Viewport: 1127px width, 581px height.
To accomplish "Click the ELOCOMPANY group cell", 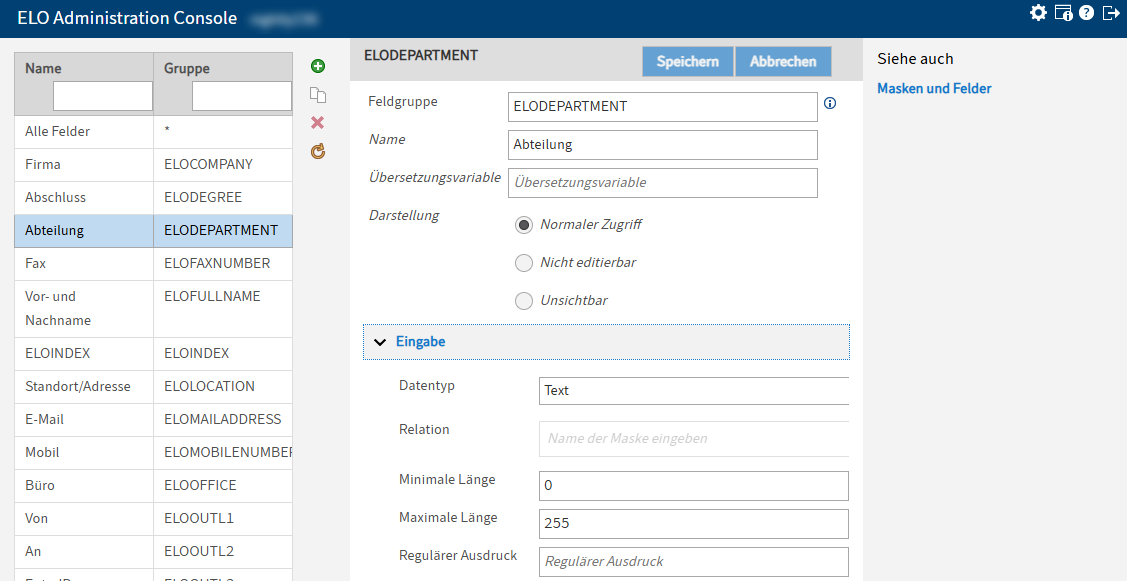I will point(223,165).
